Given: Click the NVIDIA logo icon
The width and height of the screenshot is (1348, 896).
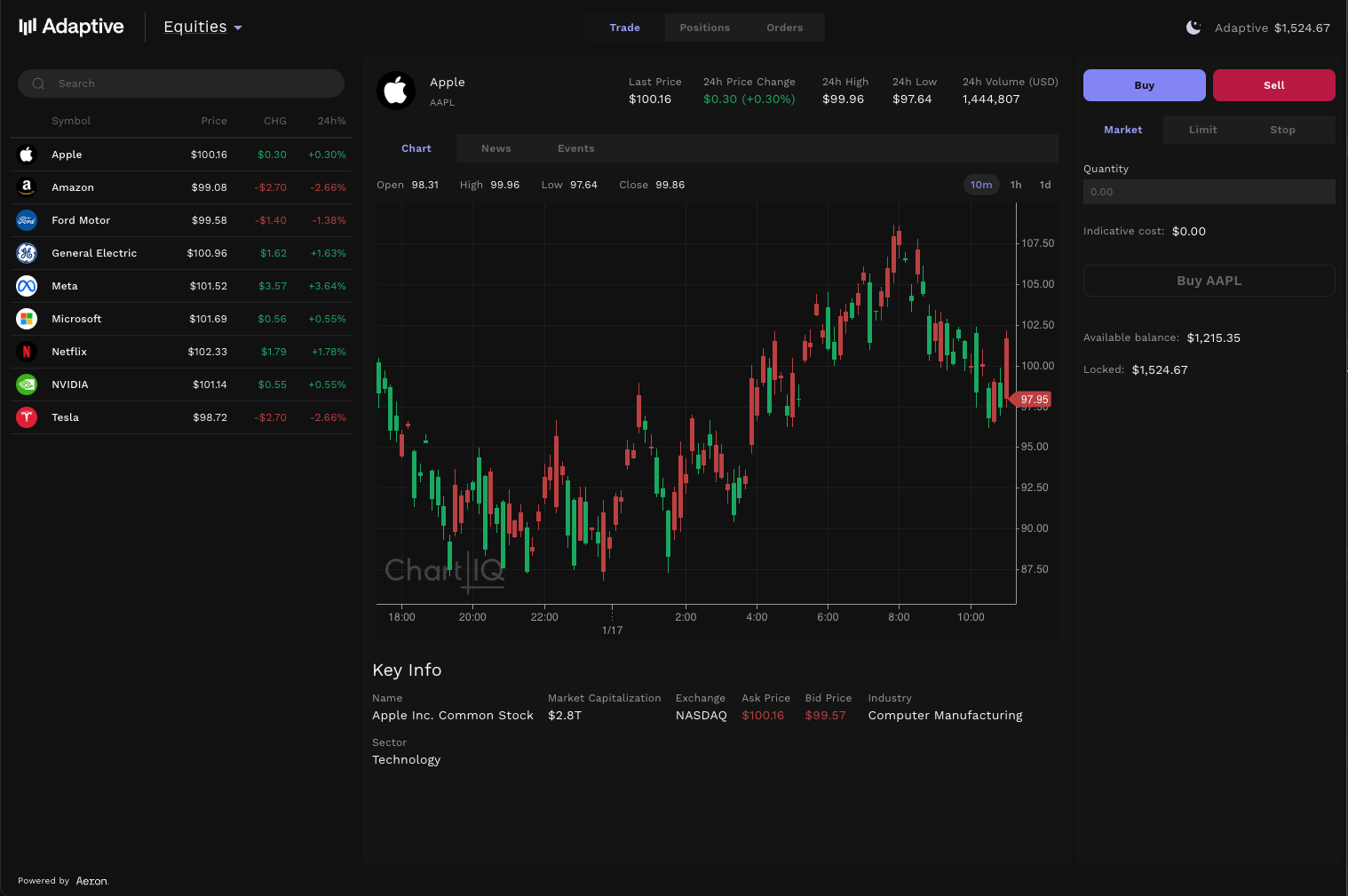Looking at the screenshot, I should [27, 385].
